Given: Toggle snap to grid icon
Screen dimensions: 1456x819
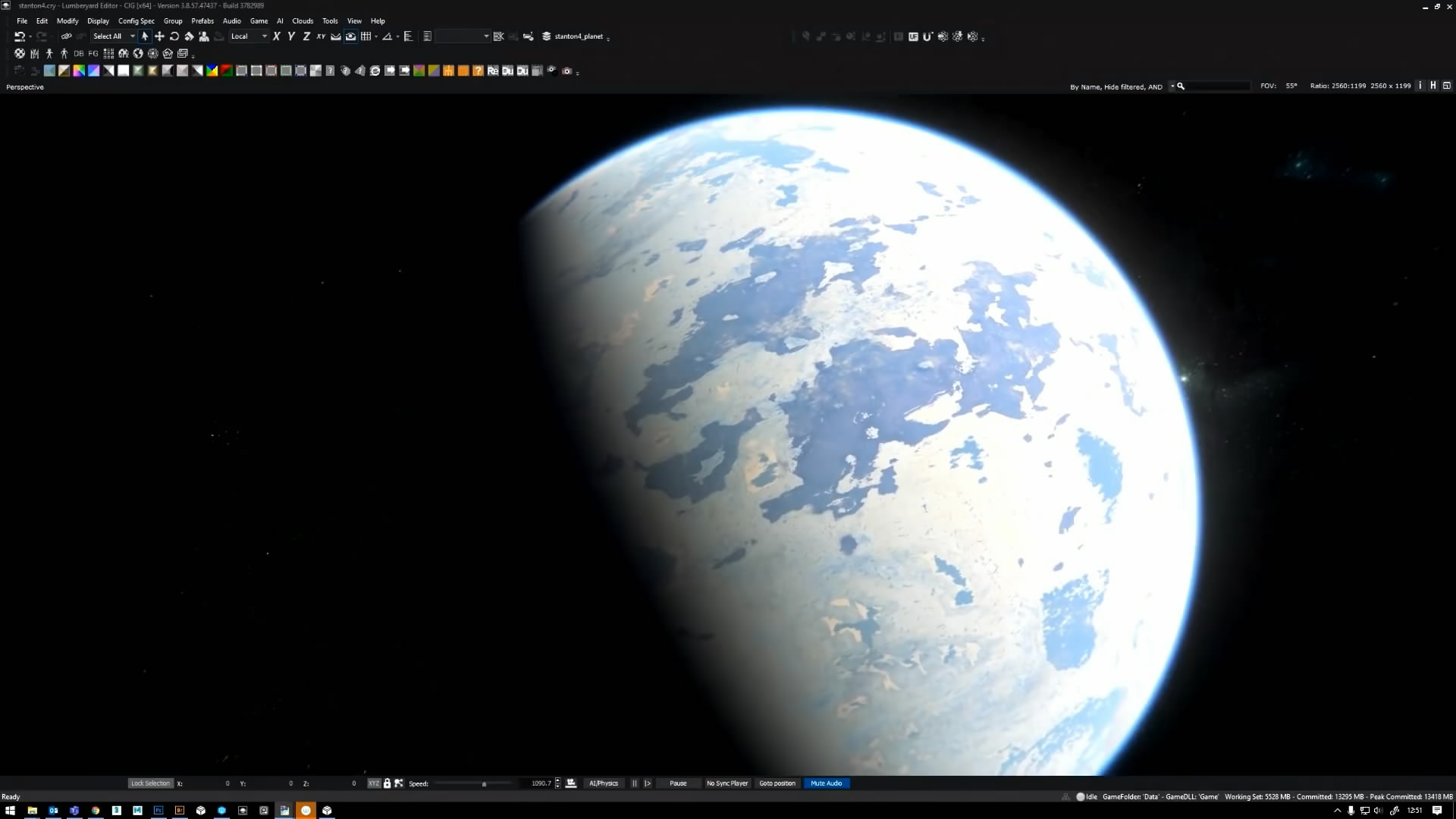Looking at the screenshot, I should tap(366, 36).
